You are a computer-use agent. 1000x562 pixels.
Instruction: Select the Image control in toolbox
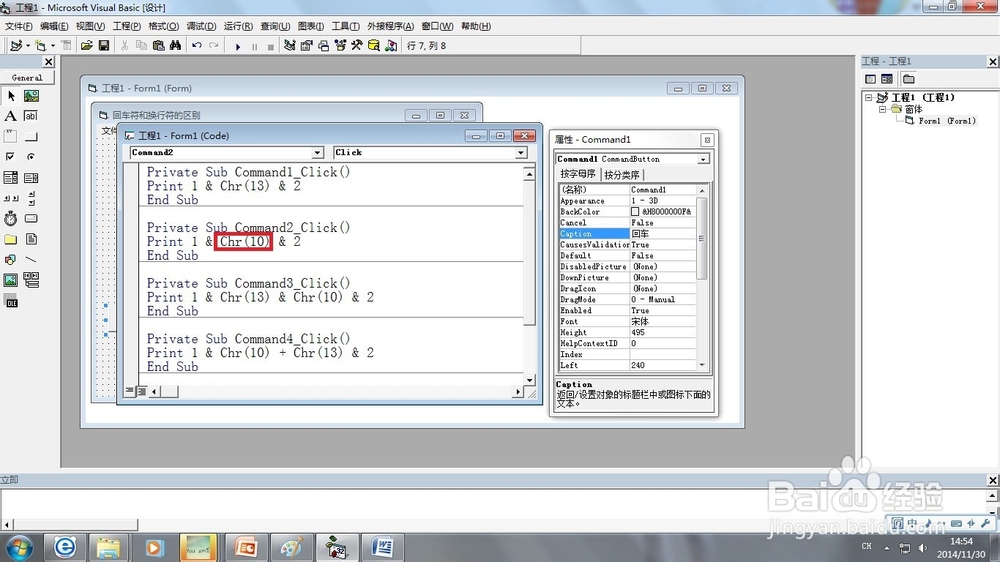click(x=11, y=280)
